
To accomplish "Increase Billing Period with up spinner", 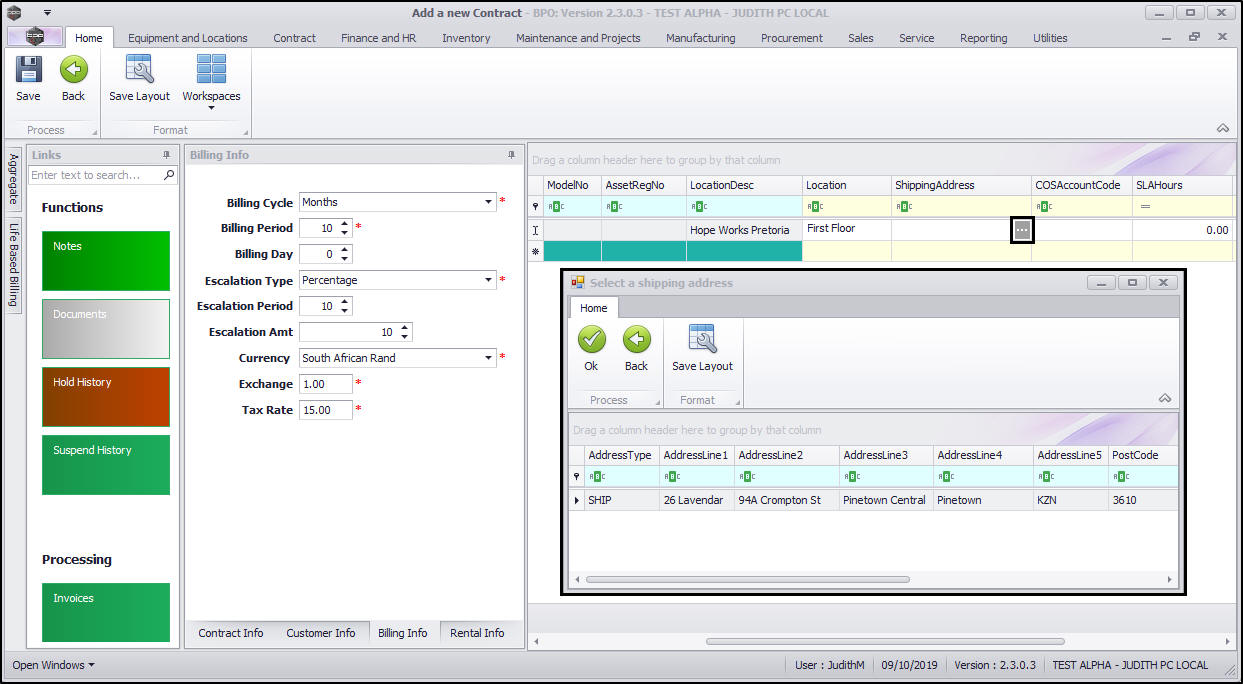I will click(x=345, y=224).
